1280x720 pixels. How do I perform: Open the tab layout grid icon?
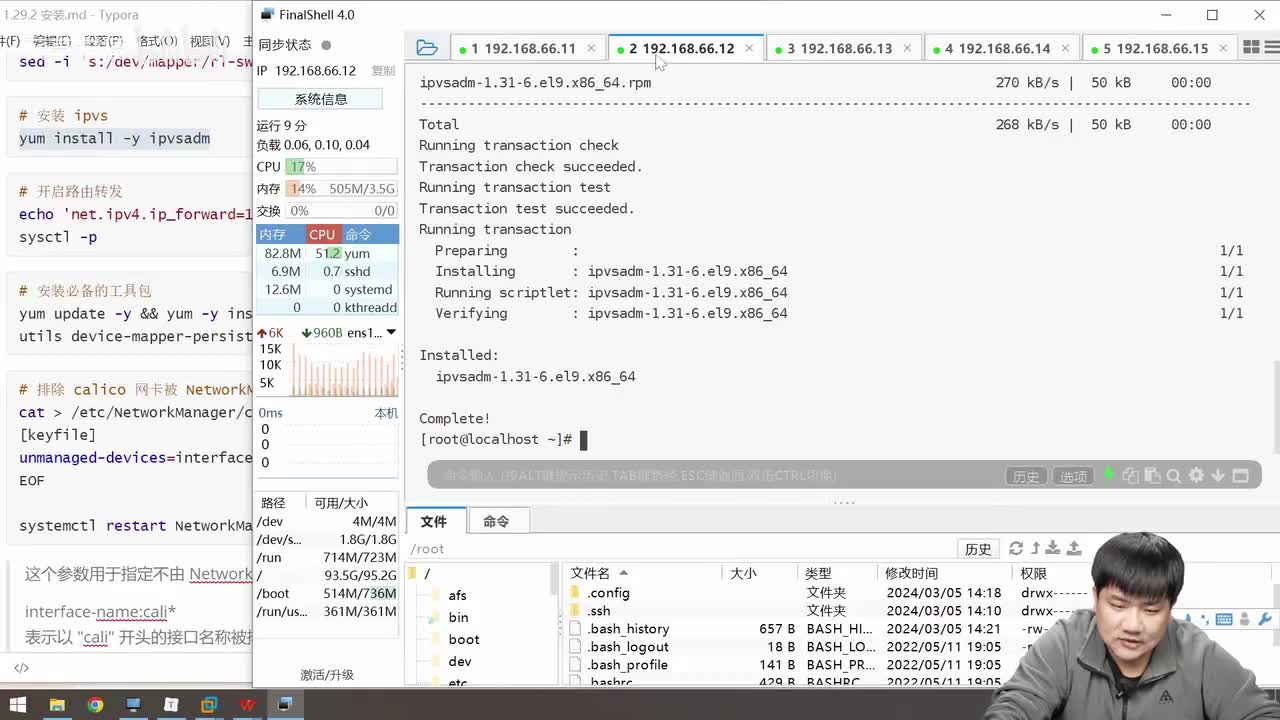coord(1251,48)
